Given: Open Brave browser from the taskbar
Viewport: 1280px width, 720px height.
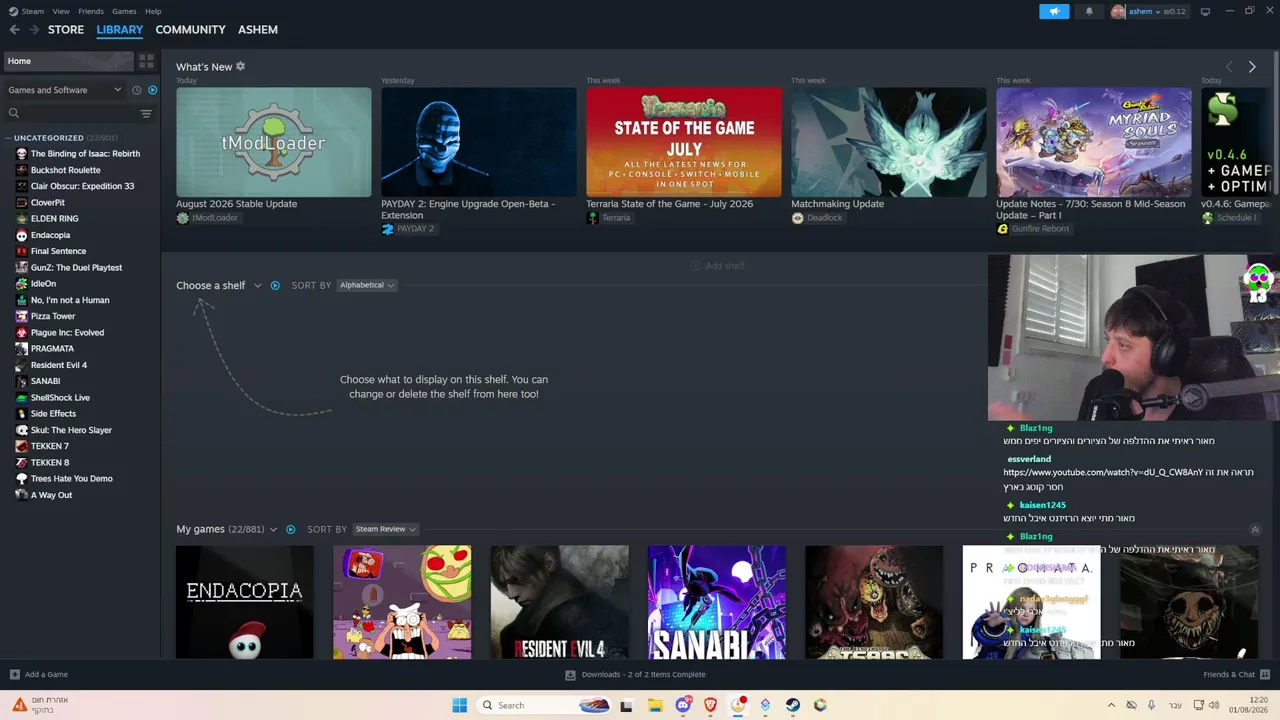Looking at the screenshot, I should (711, 705).
